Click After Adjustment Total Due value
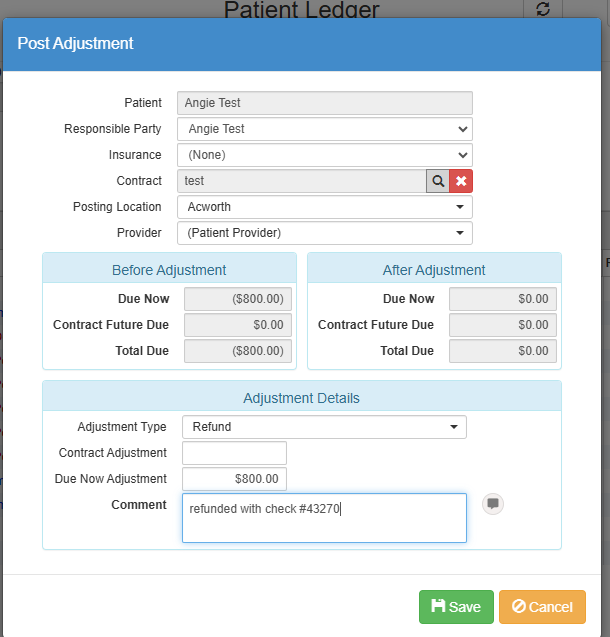Viewport: 610px width, 637px height. click(503, 351)
